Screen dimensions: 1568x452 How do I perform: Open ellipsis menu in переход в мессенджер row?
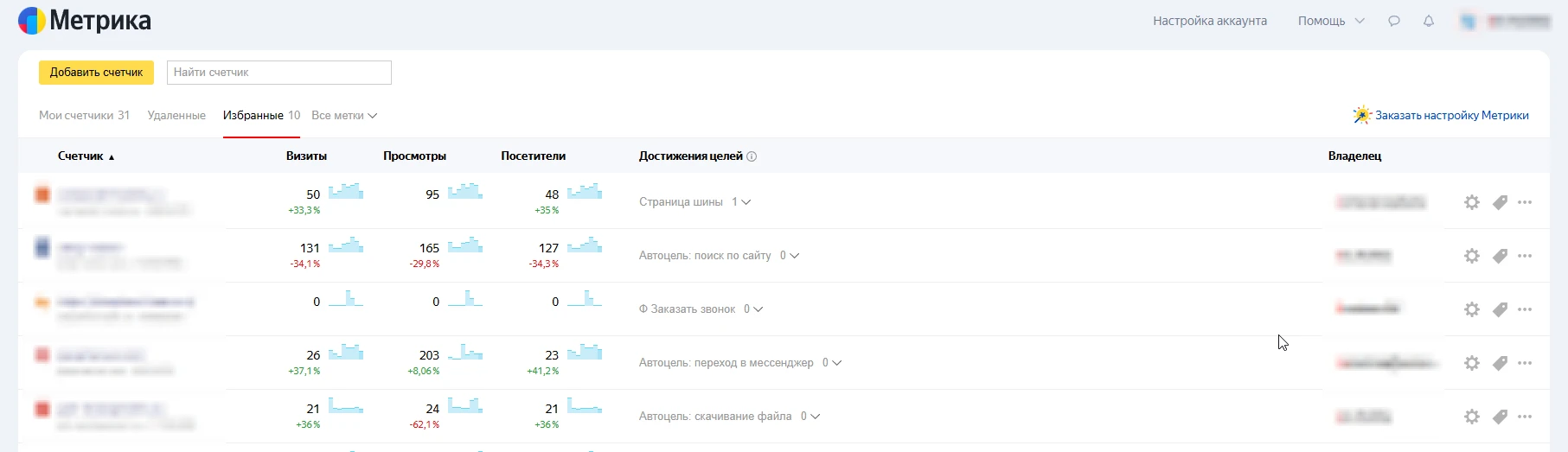click(x=1525, y=363)
